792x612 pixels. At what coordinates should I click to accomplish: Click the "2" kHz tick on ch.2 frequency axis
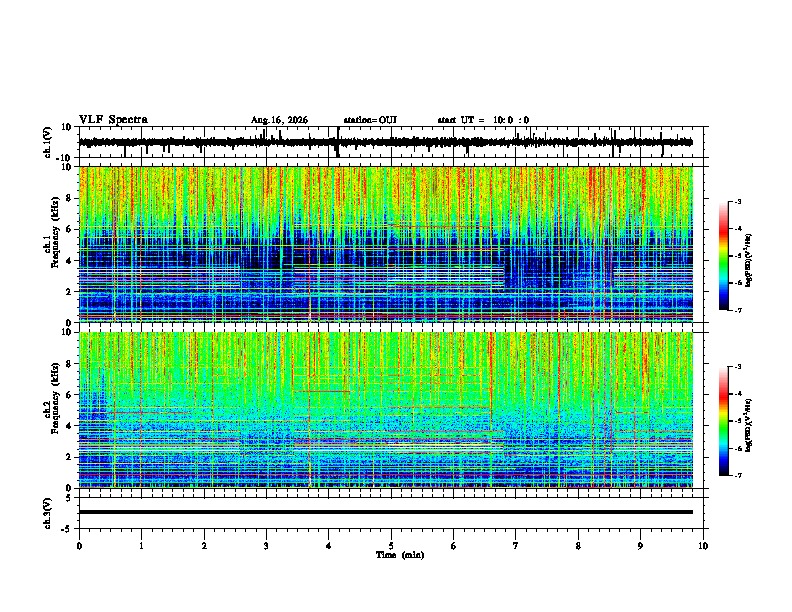[x=70, y=457]
